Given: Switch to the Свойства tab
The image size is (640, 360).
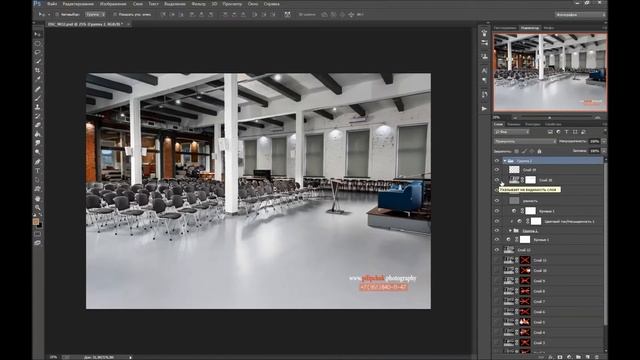Looking at the screenshot, I should click(x=553, y=124).
